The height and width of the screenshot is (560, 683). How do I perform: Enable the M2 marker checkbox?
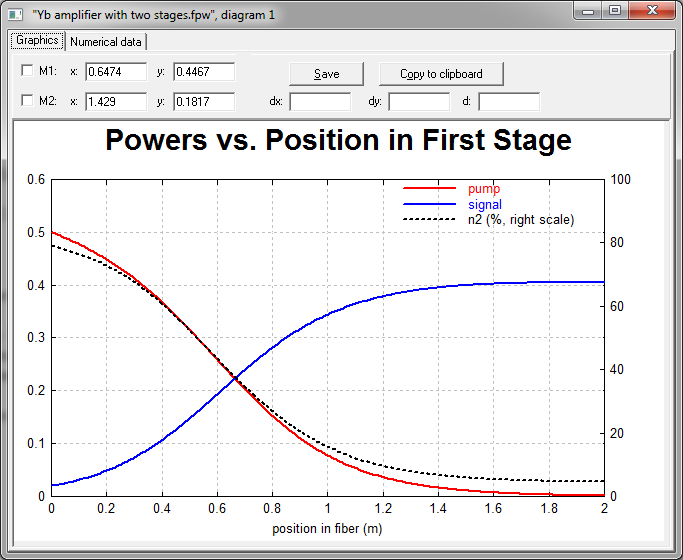(27, 101)
